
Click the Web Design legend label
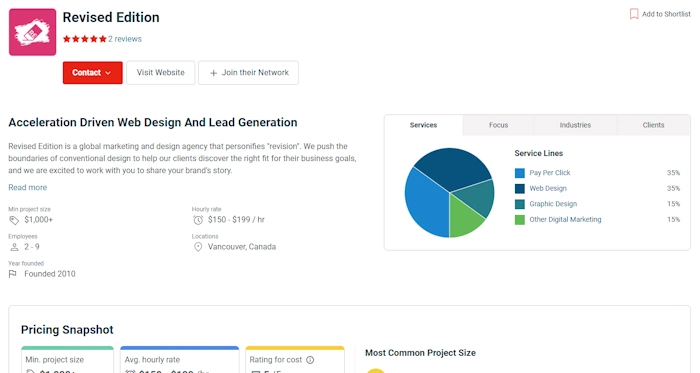pos(548,188)
